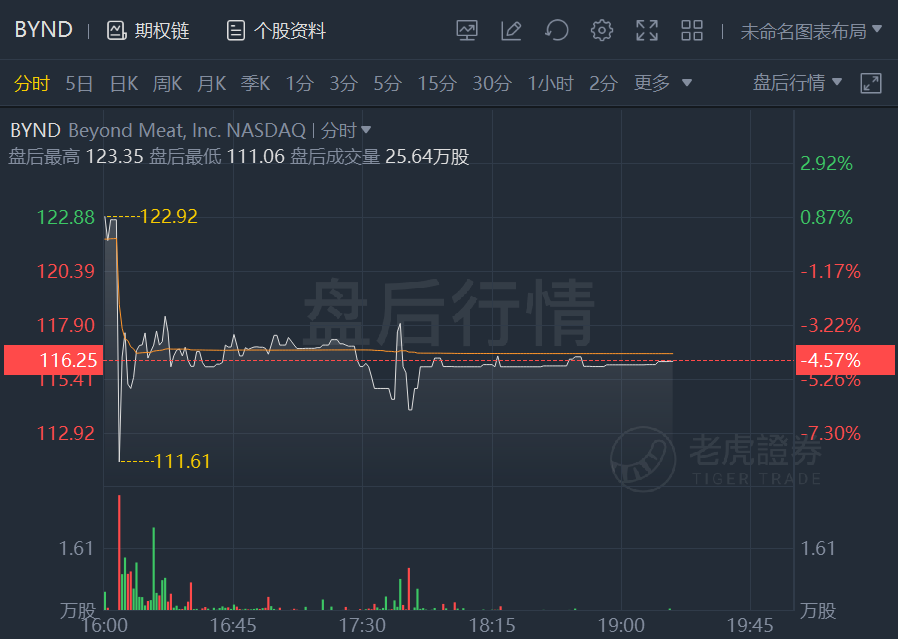
Task: Switch to the 季K quarterly tab
Action: pyautogui.click(x=255, y=84)
